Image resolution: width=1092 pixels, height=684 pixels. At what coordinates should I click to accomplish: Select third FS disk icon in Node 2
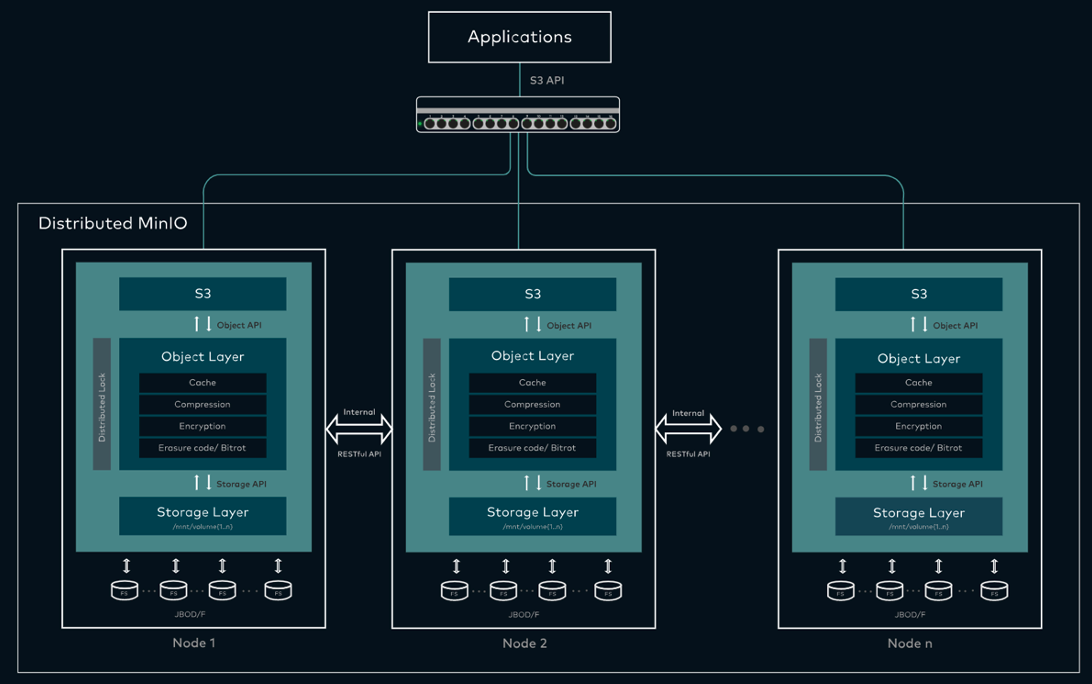552,591
